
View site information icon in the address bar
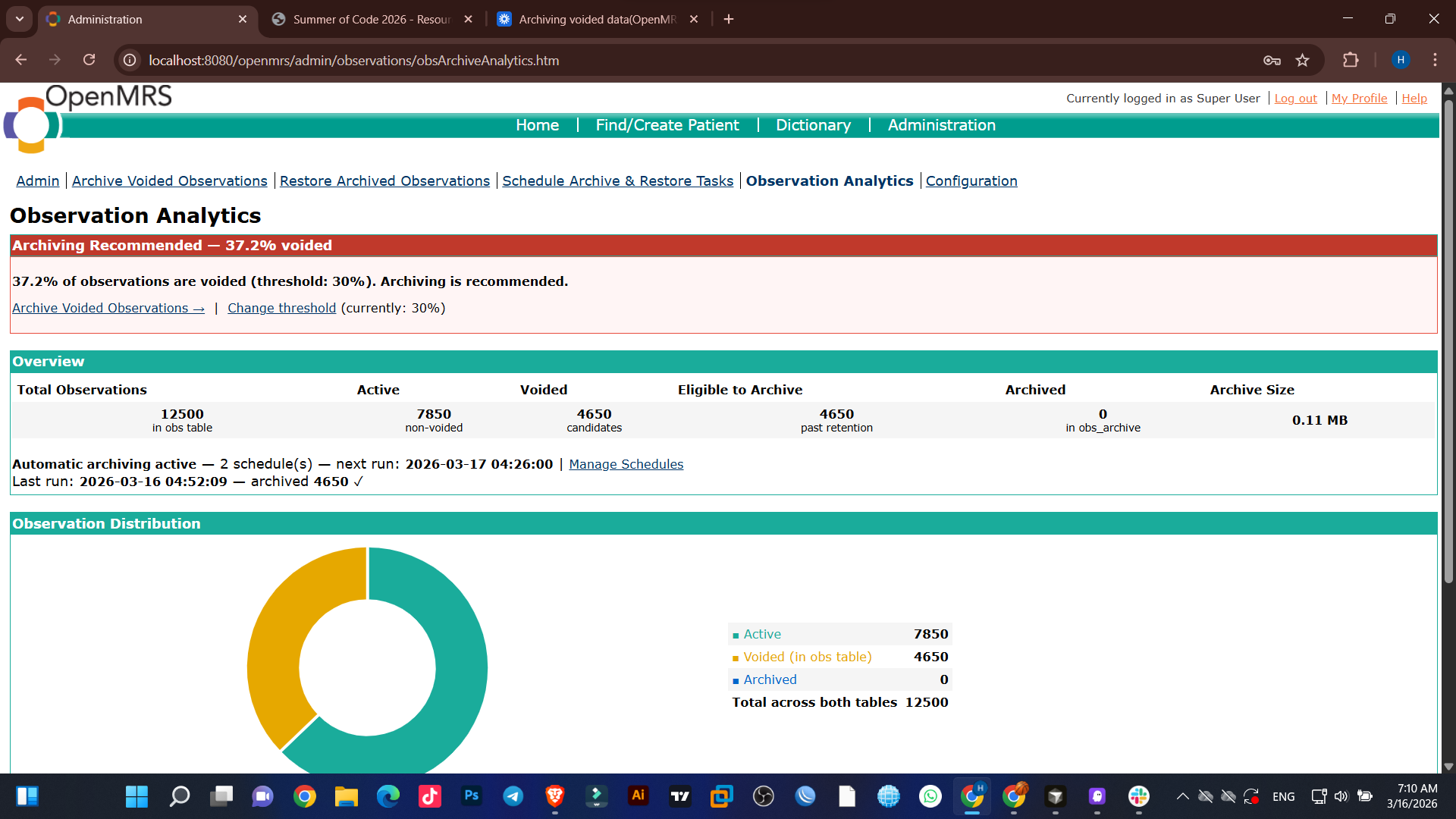130,60
